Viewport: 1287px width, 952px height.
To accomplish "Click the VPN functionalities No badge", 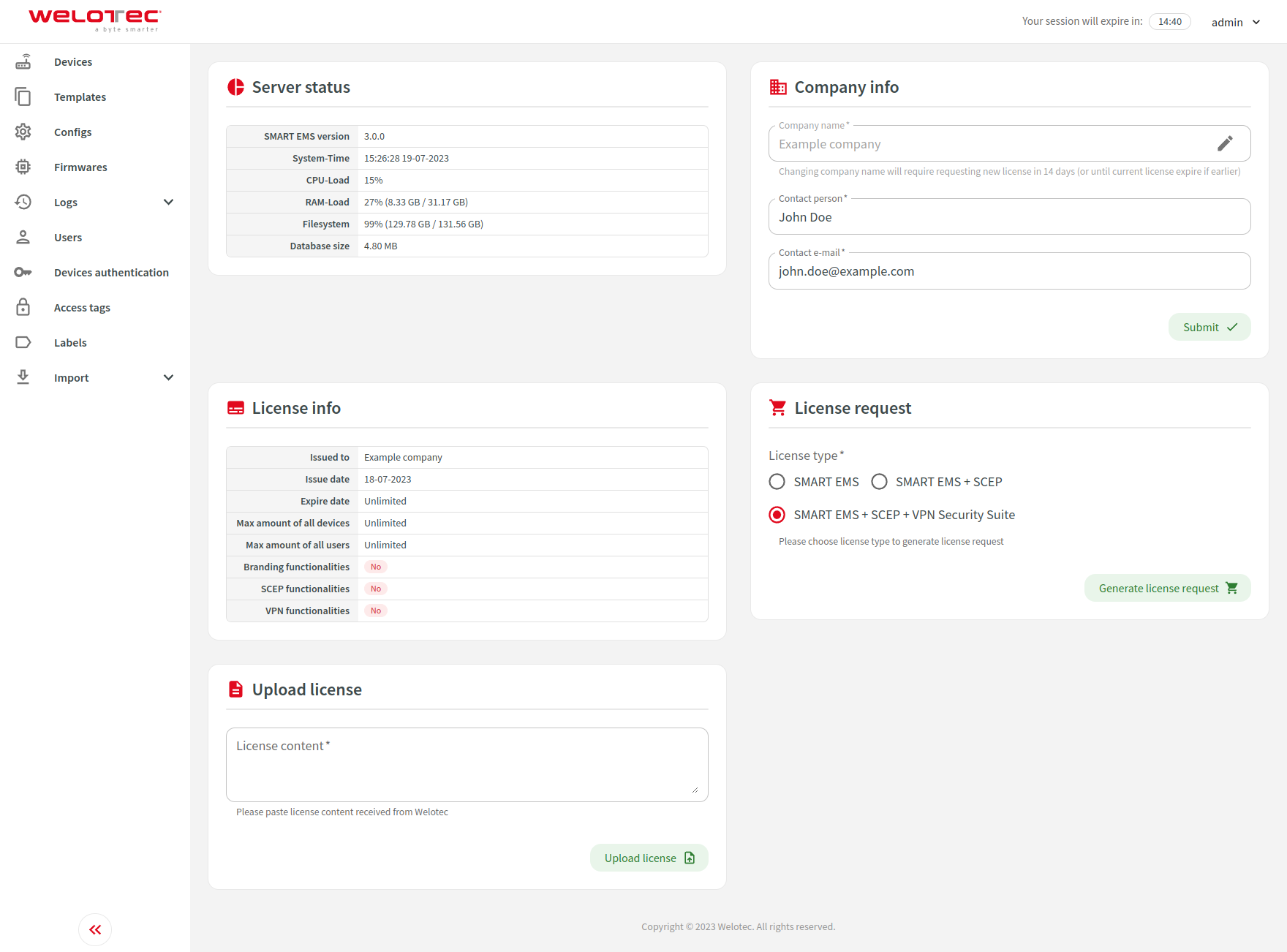I will click(x=376, y=611).
